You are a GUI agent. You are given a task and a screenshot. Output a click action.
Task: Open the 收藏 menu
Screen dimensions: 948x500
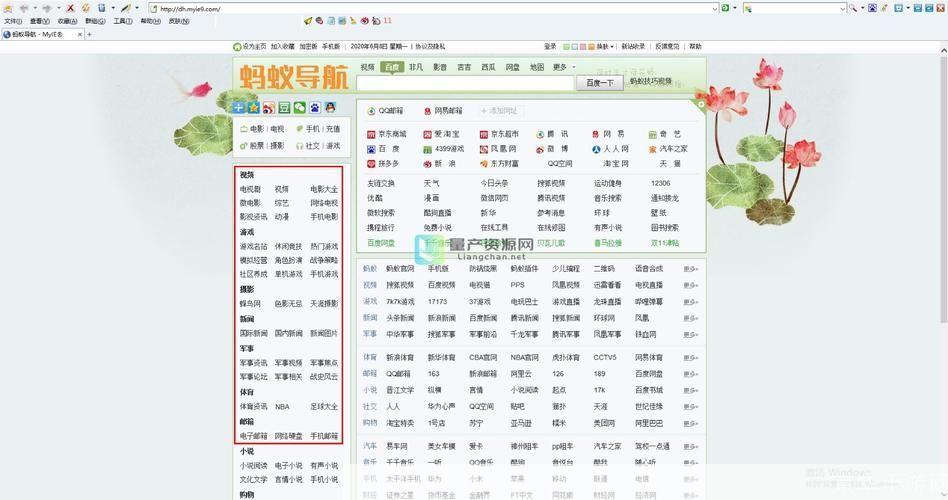67,21
